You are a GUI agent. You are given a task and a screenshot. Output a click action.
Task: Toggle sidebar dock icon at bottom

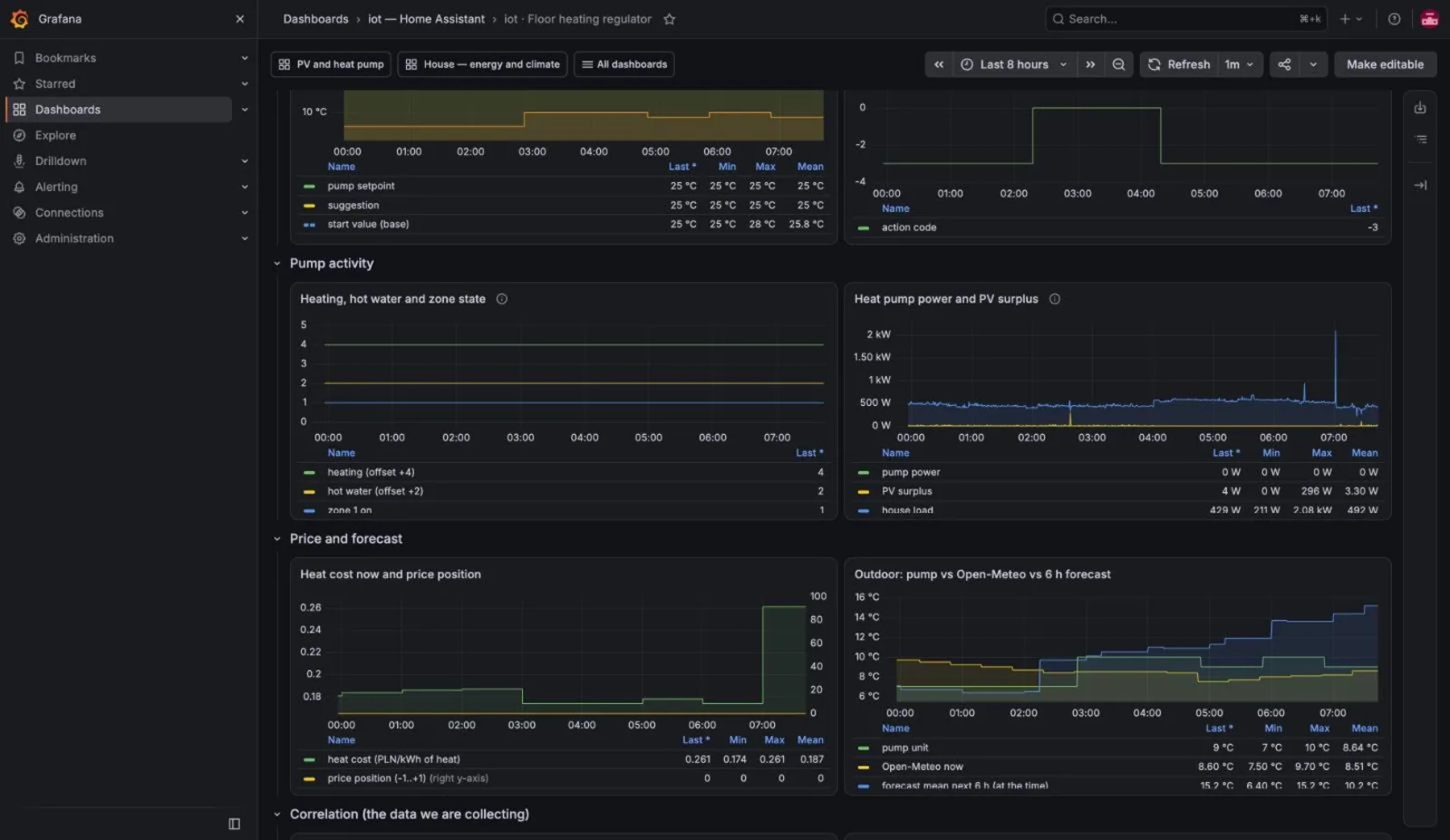[x=234, y=824]
